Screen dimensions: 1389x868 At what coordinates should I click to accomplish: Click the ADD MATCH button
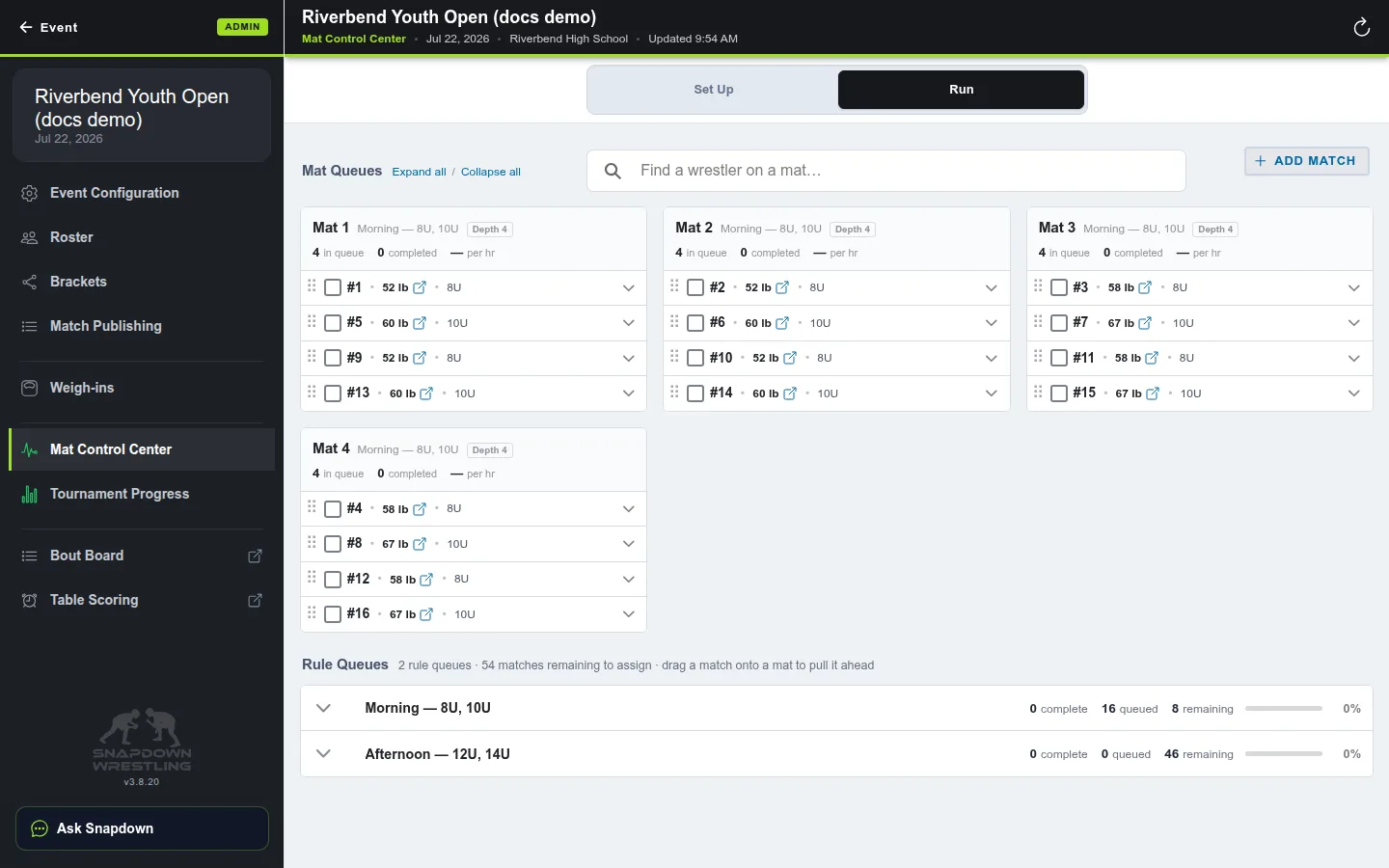point(1306,161)
